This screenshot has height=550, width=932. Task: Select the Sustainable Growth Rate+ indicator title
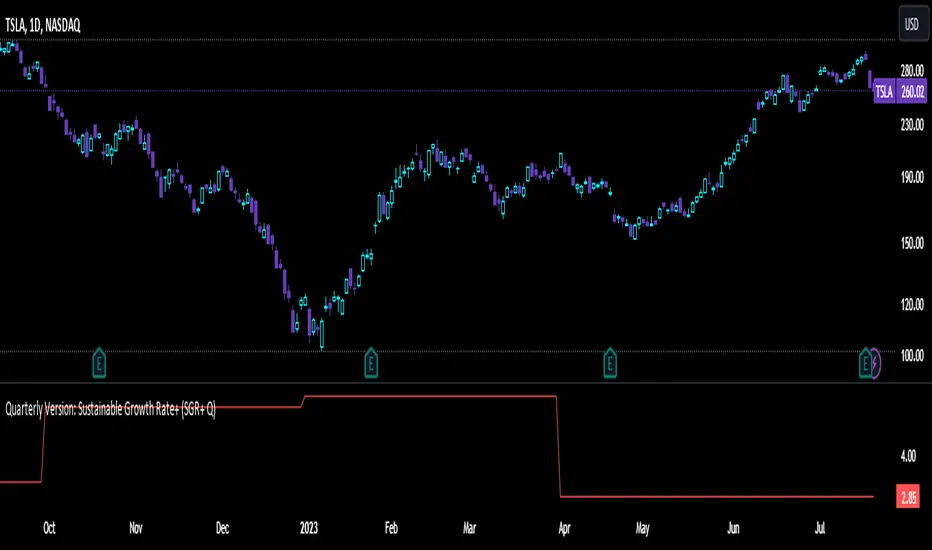coord(111,409)
